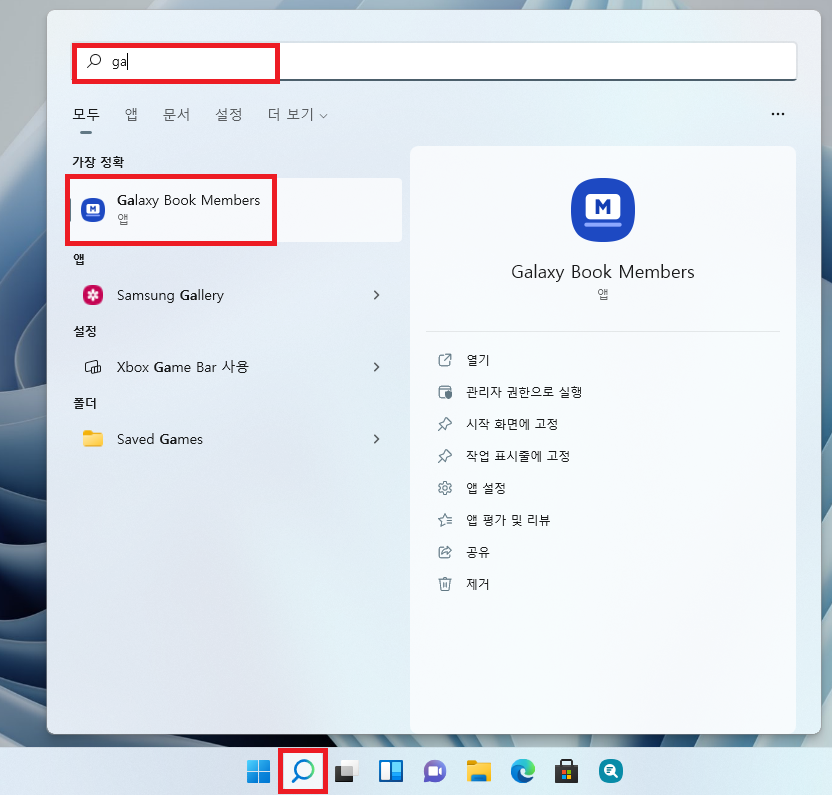Viewport: 832px width, 795px height.
Task: Open the three-dot options menu
Action: tap(778, 114)
